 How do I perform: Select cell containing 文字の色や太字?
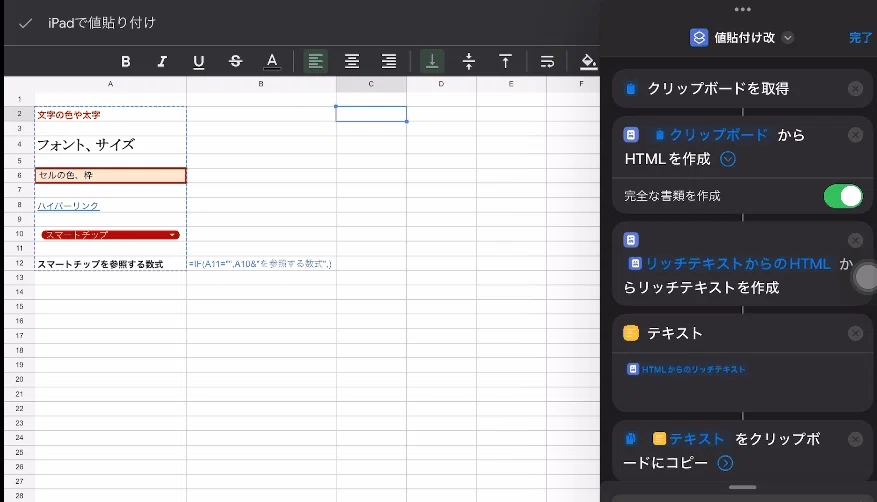(110, 114)
